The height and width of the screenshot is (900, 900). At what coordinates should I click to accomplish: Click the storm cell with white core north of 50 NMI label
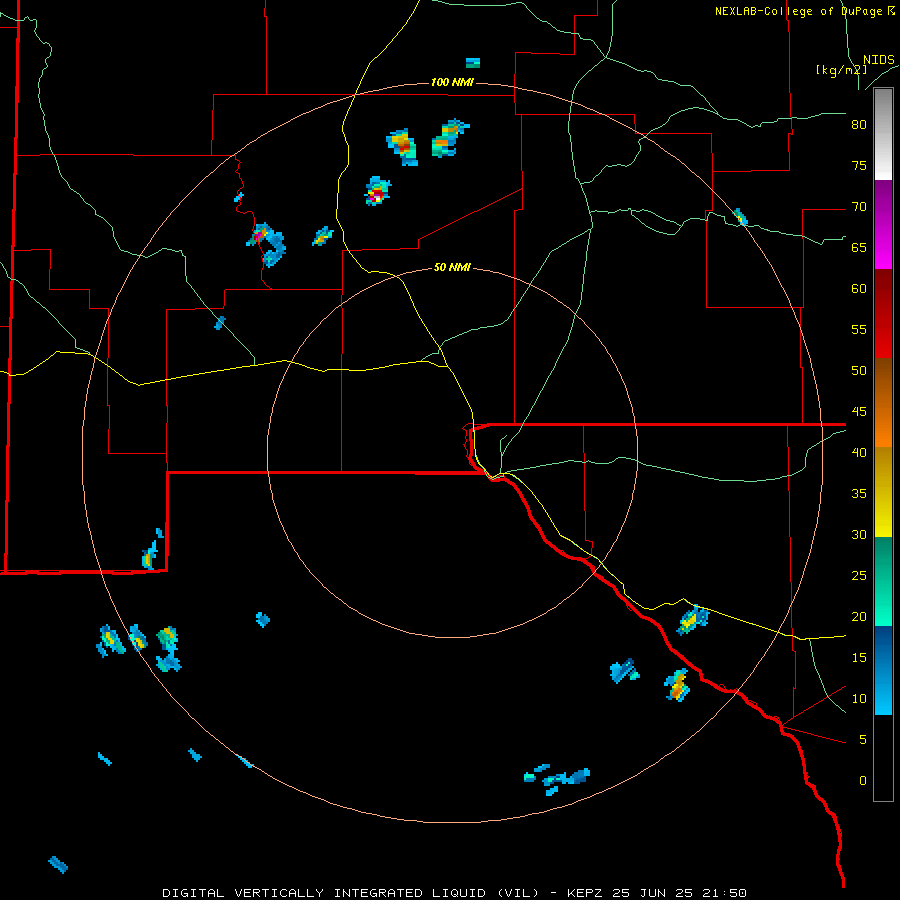point(378,192)
